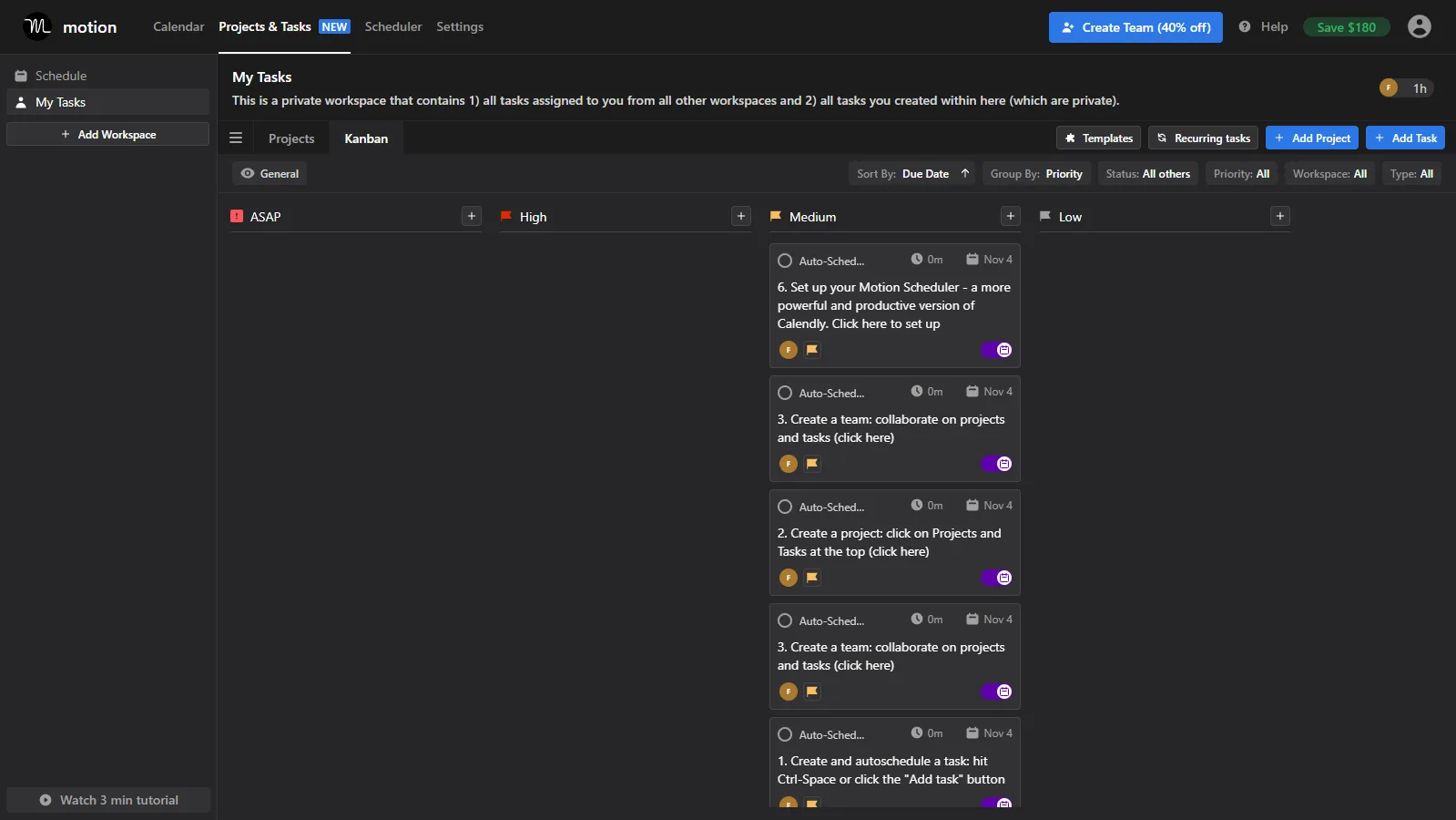Open Recurring tasks

(x=1203, y=138)
